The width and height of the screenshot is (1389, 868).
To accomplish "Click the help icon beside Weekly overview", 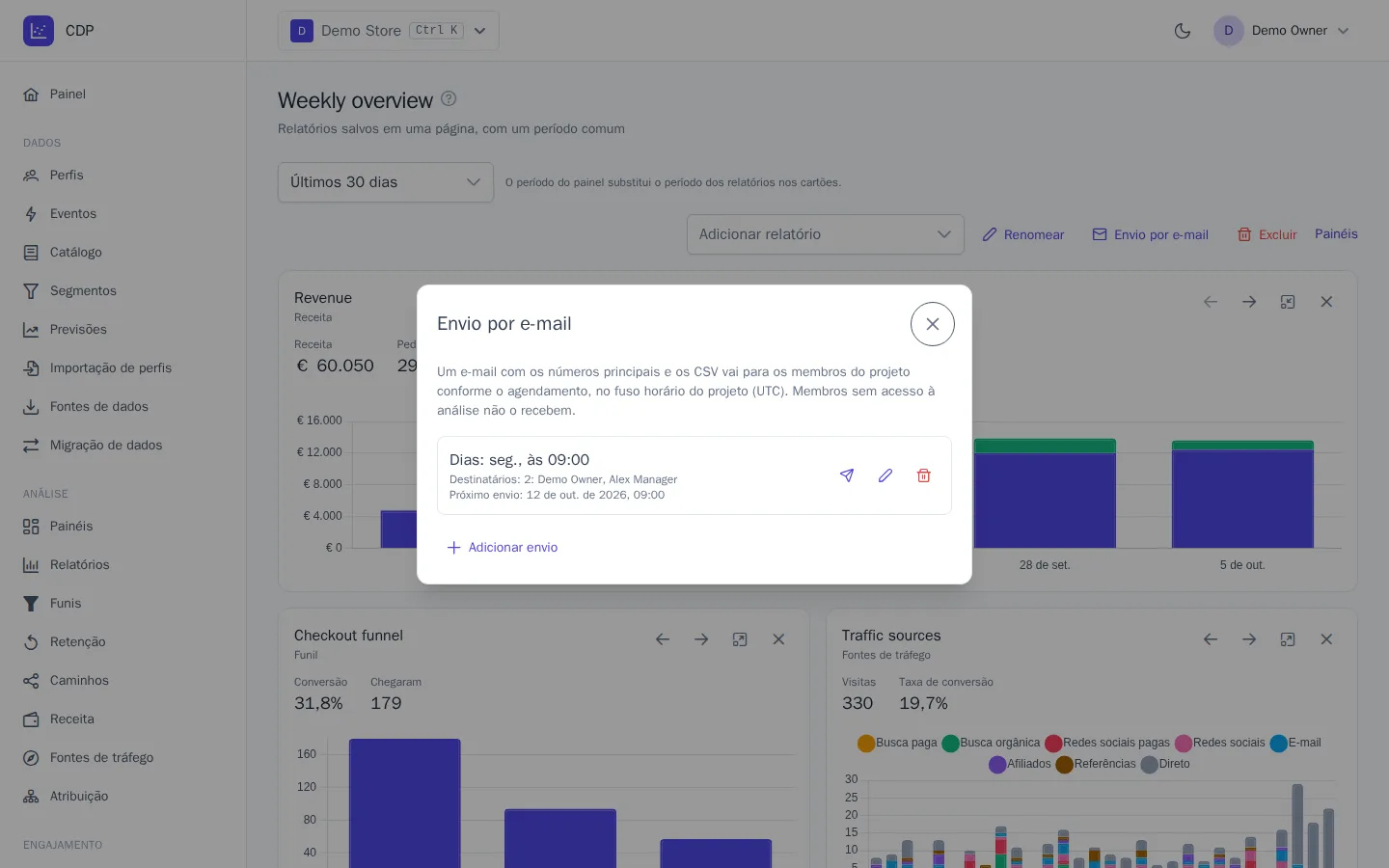I will coord(449,98).
